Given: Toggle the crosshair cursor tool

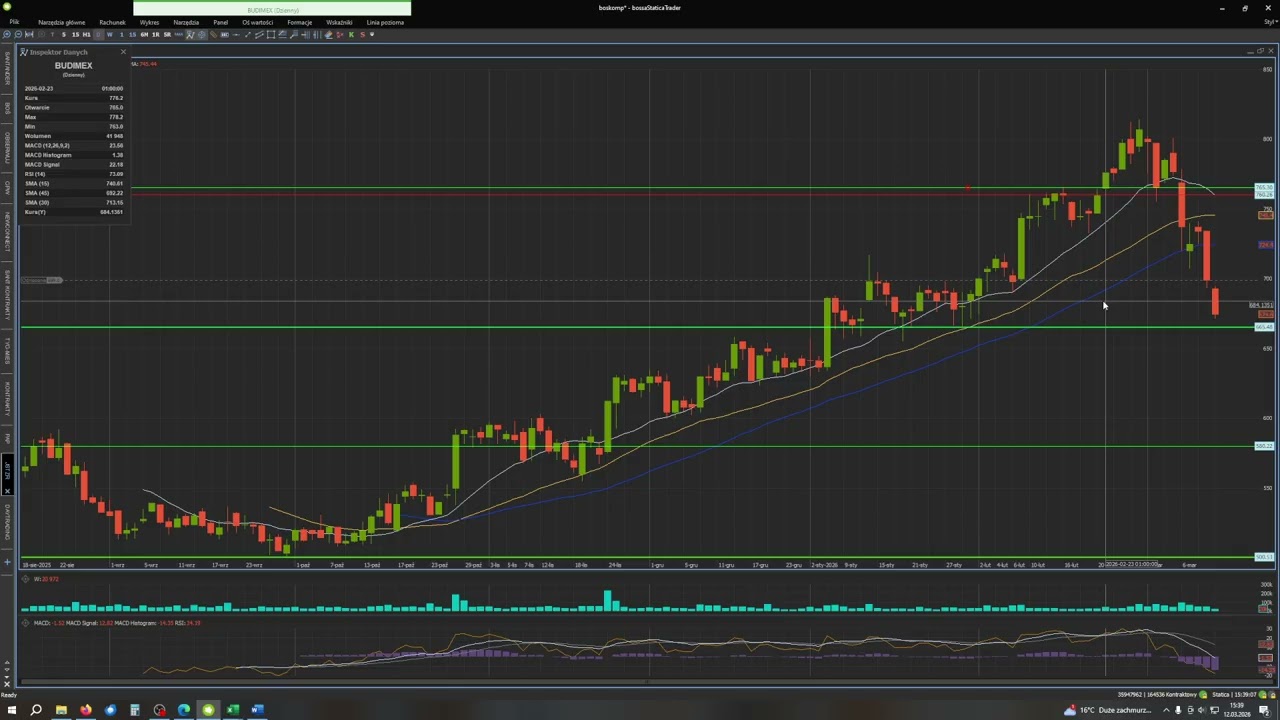Looking at the screenshot, I should tap(201, 34).
